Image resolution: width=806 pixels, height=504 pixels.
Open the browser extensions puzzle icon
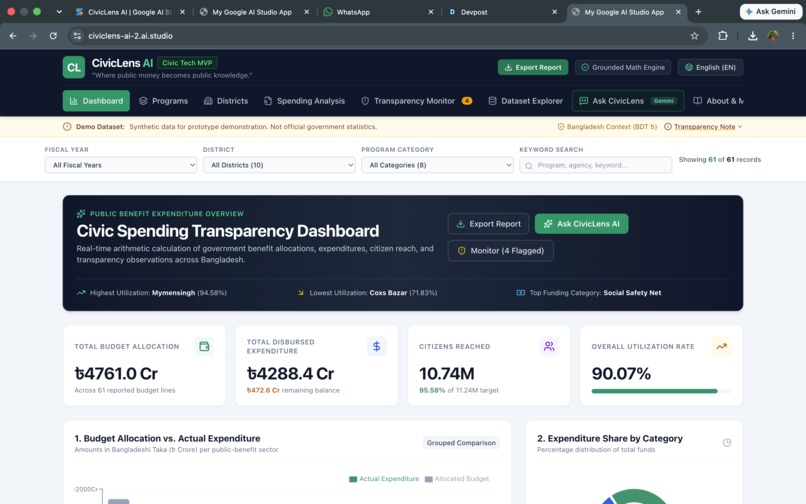click(723, 35)
